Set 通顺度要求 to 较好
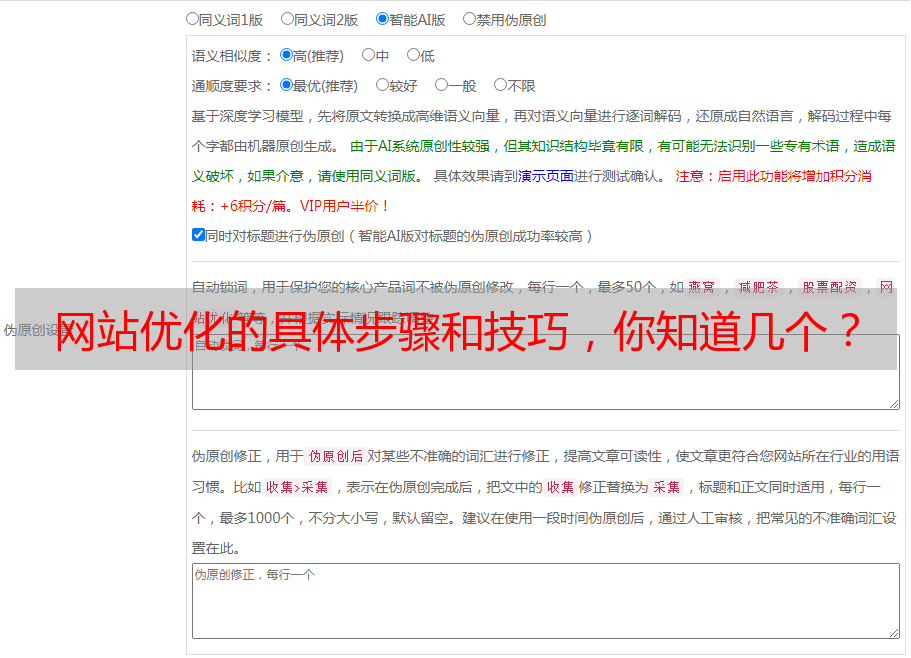The image size is (911, 658). click(382, 85)
